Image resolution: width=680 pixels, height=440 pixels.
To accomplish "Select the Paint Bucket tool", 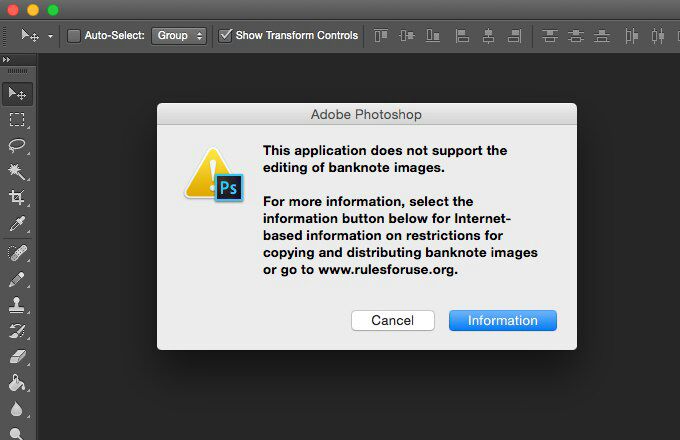I will (17, 383).
